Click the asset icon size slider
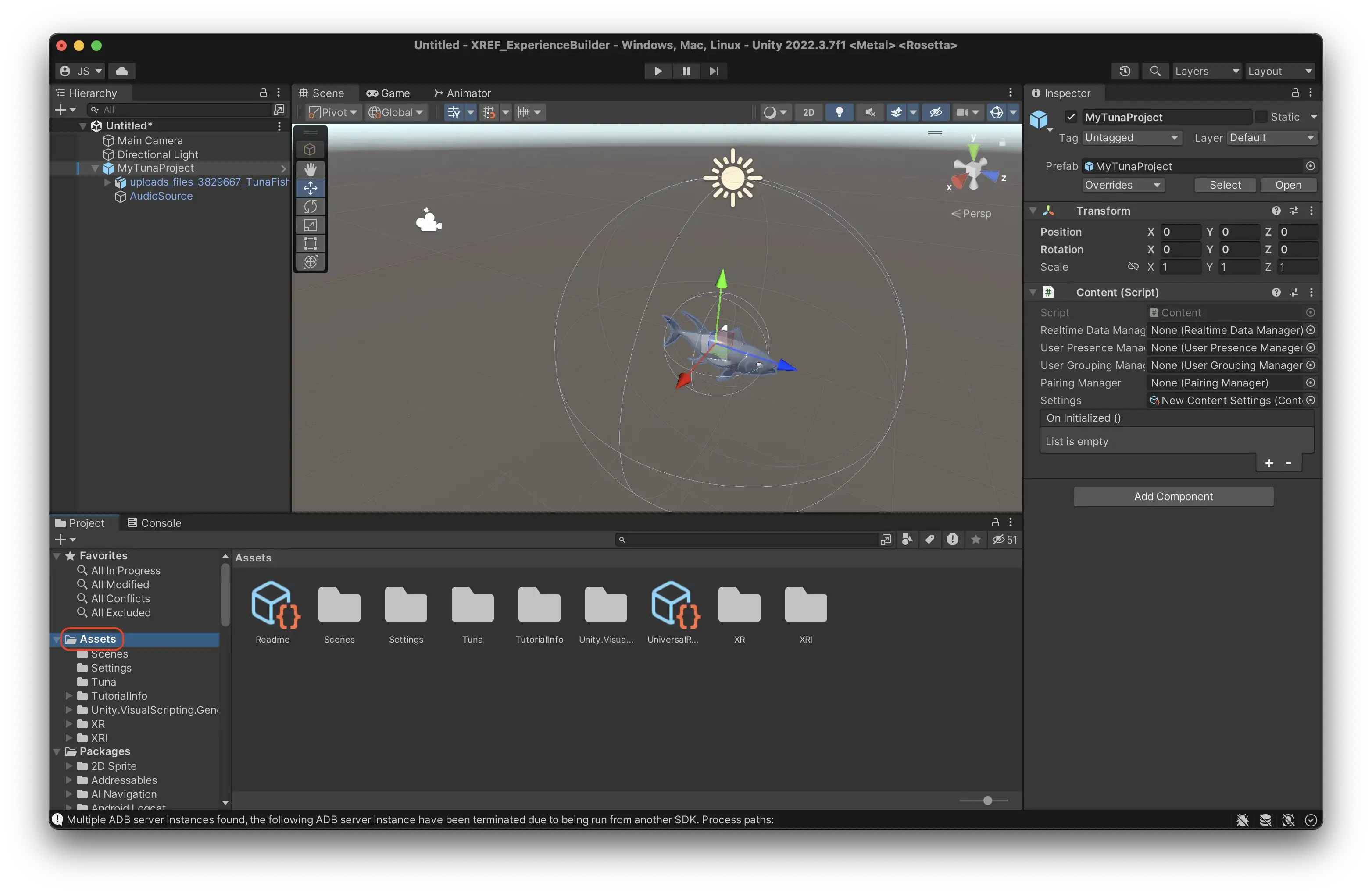 (x=987, y=801)
